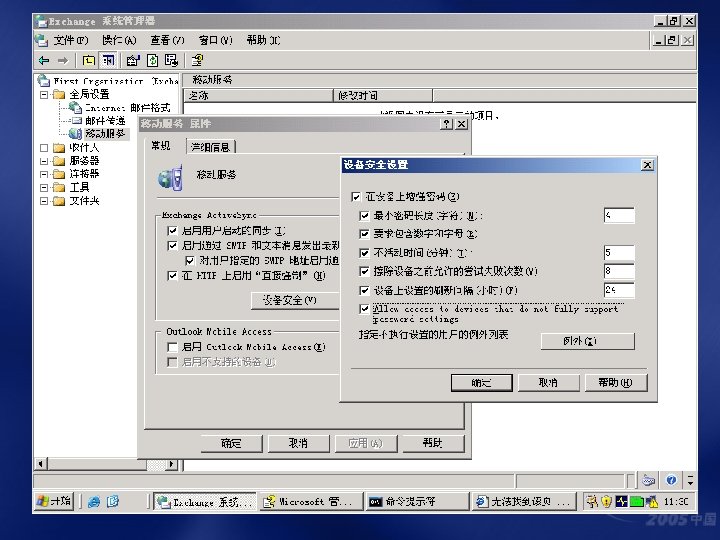The image size is (720, 540).
Task: Toggle 在设备上增强密码 checkbox
Action: [x=356, y=197]
